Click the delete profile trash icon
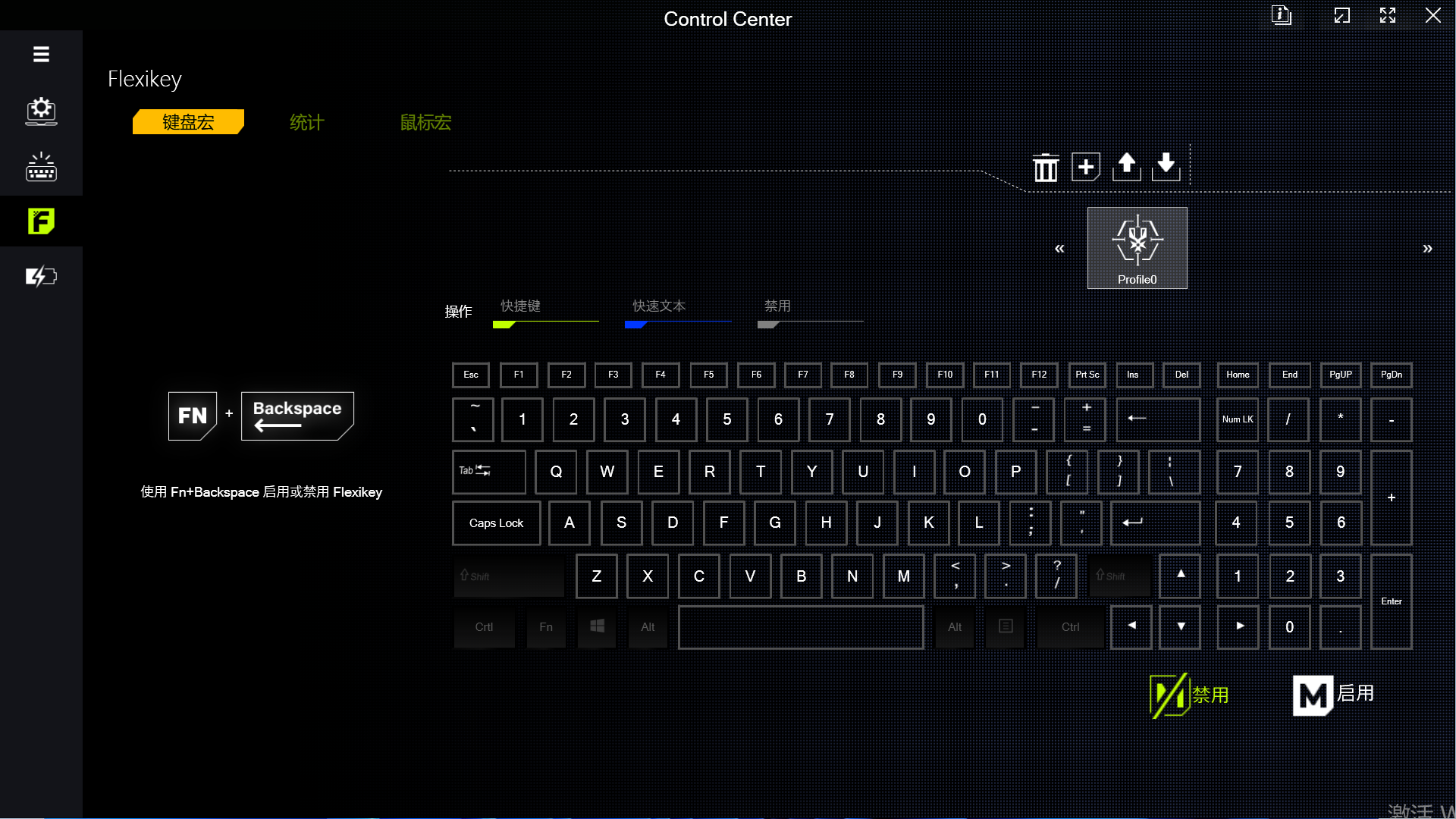 click(x=1046, y=166)
